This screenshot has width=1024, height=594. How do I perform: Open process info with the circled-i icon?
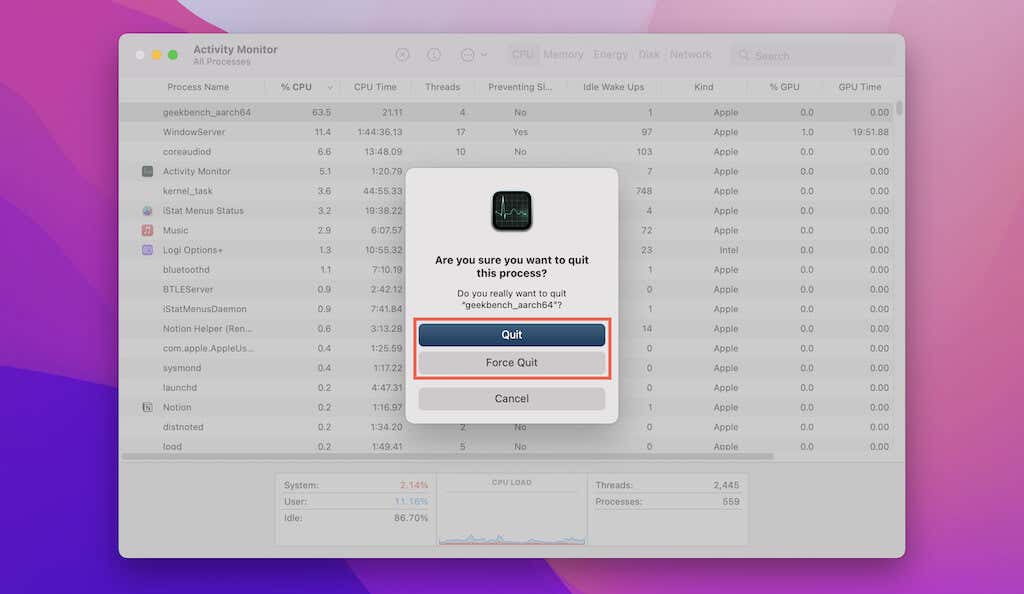(x=435, y=54)
